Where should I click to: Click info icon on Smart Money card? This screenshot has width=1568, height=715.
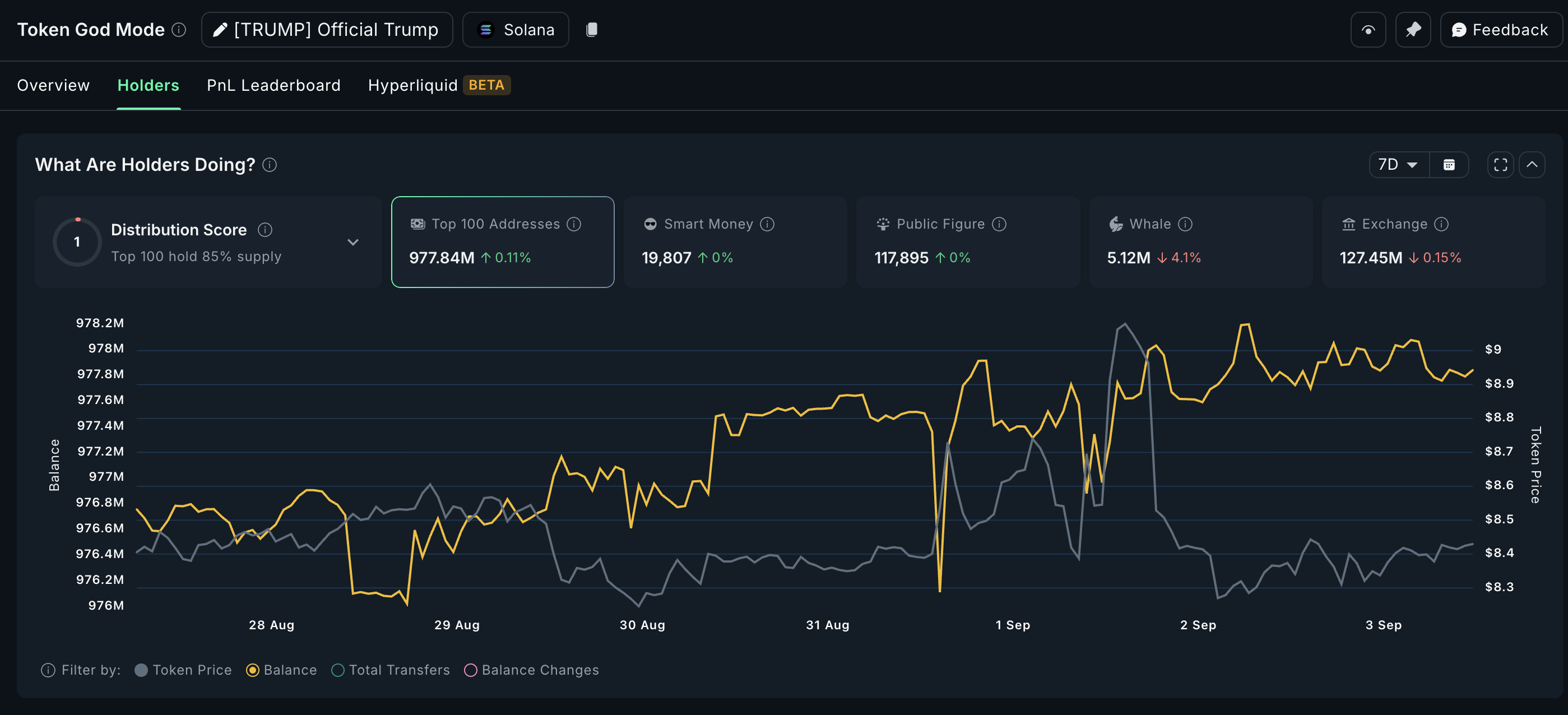coord(768,224)
